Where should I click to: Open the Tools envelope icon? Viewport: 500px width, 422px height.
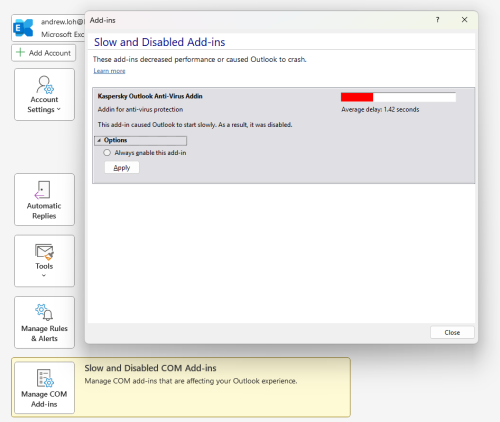pos(44,252)
